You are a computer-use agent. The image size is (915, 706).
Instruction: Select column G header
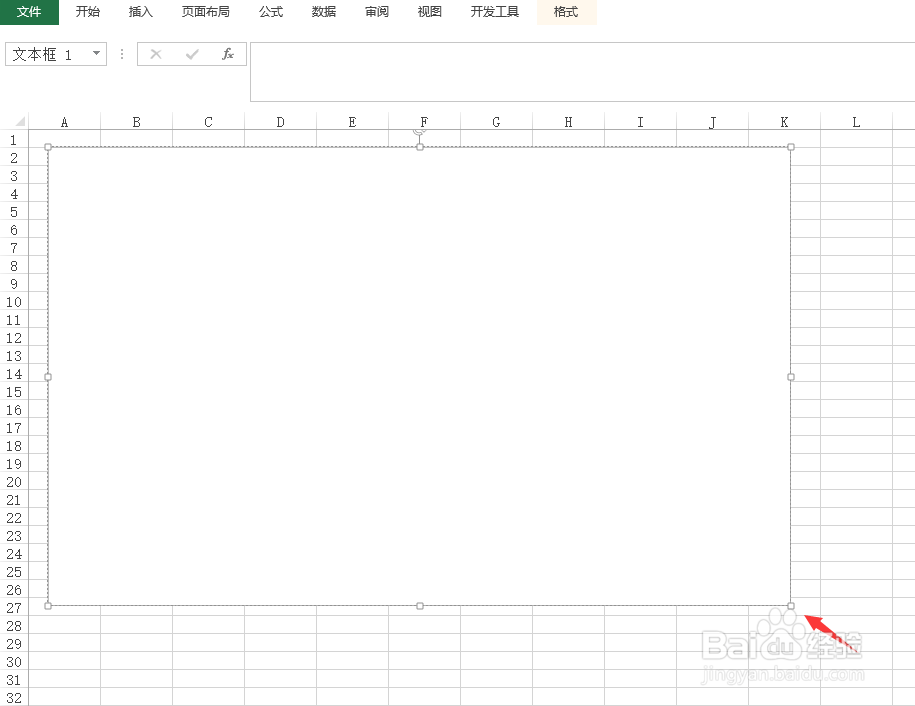click(x=496, y=121)
